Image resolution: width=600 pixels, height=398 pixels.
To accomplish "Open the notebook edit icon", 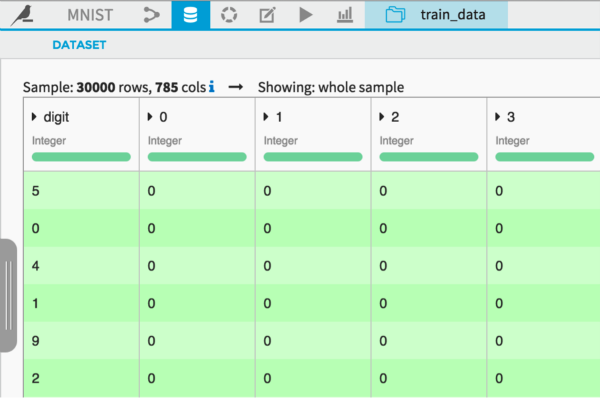I will [x=267, y=15].
